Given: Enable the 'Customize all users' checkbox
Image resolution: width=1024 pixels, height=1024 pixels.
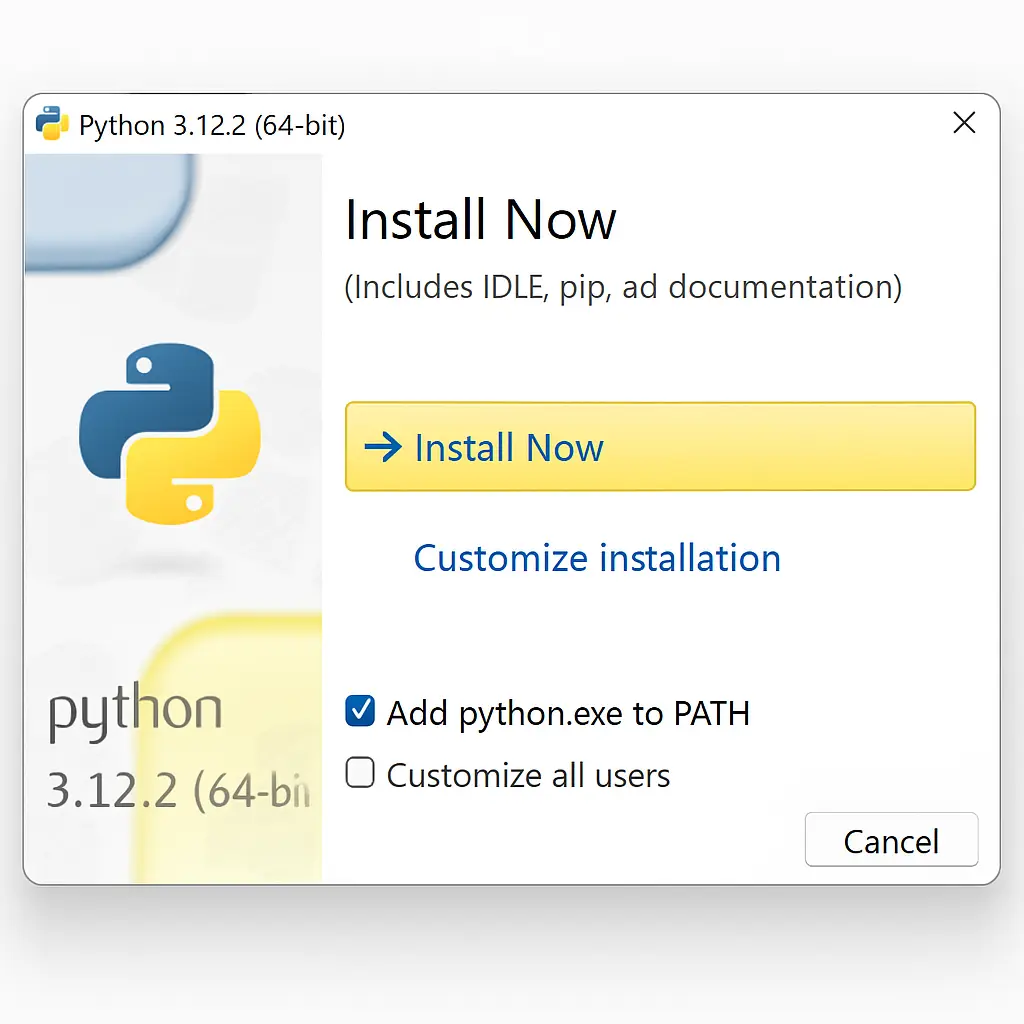Looking at the screenshot, I should [x=360, y=773].
